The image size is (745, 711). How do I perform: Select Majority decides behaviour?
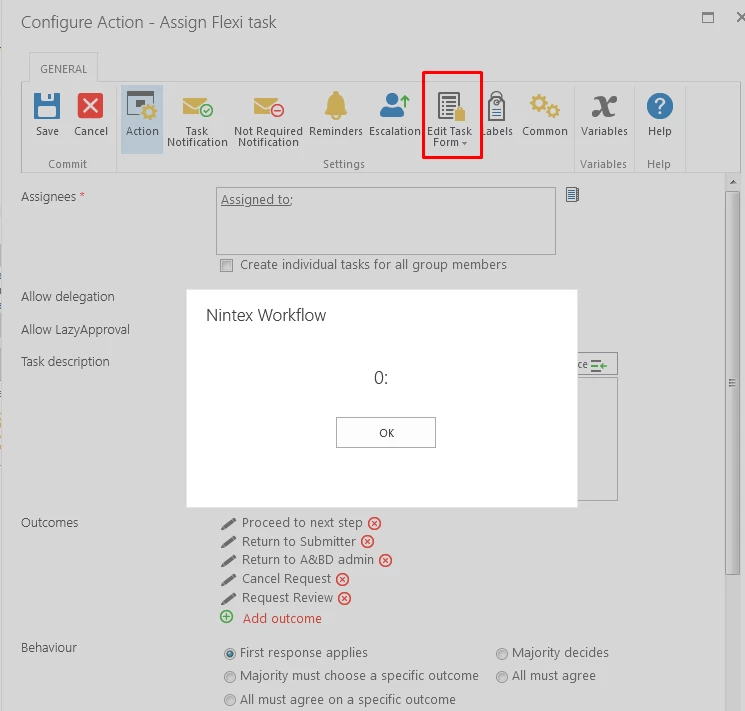pyautogui.click(x=502, y=654)
